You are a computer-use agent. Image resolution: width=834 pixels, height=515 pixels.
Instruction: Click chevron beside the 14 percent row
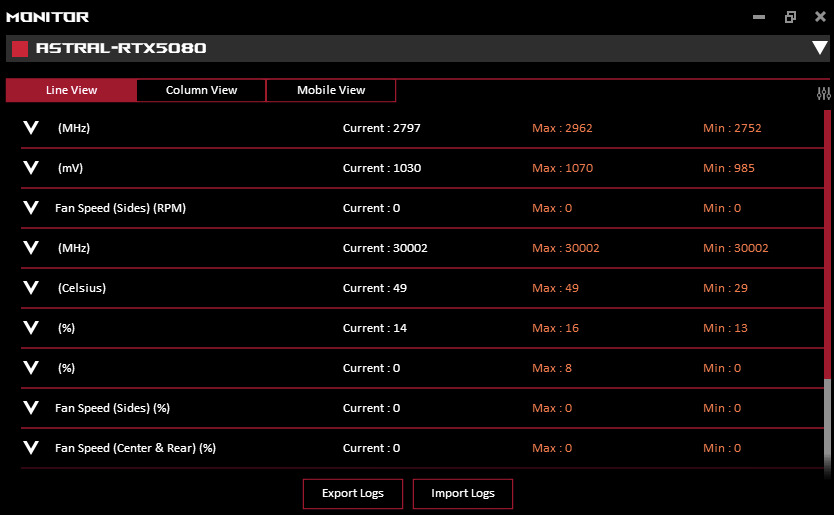point(31,328)
